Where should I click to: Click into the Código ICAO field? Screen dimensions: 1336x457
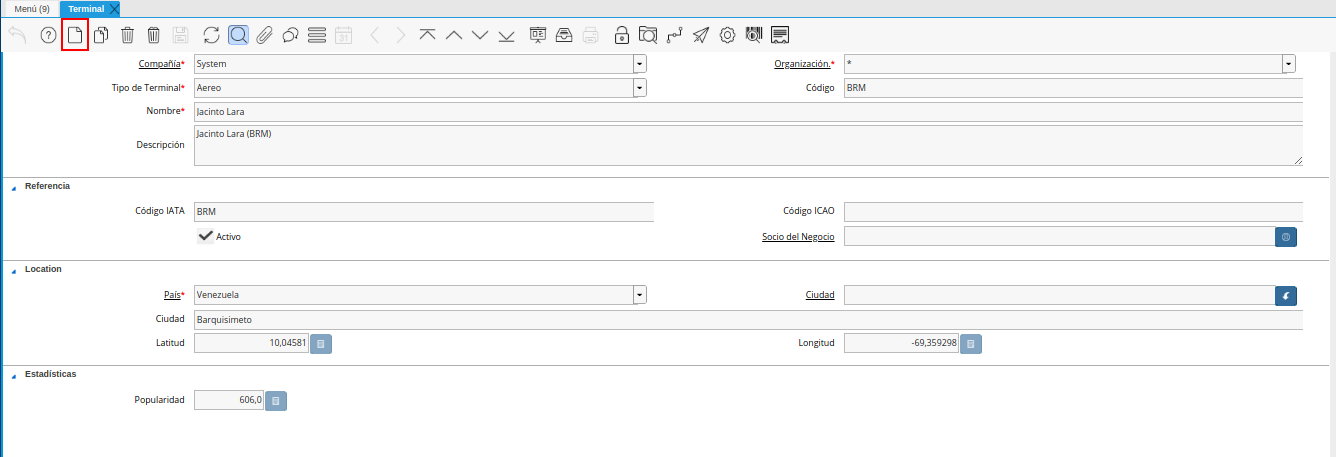pos(1072,212)
